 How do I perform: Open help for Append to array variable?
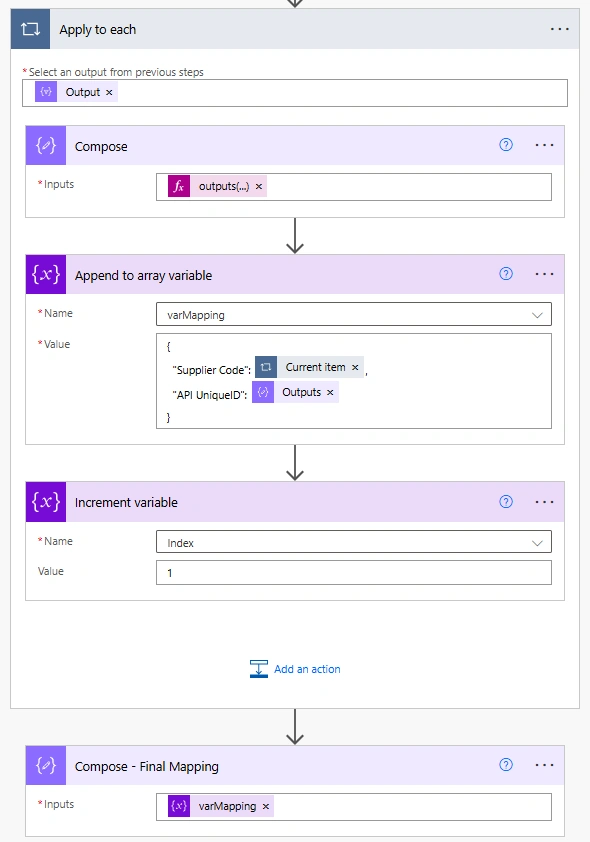(x=506, y=274)
